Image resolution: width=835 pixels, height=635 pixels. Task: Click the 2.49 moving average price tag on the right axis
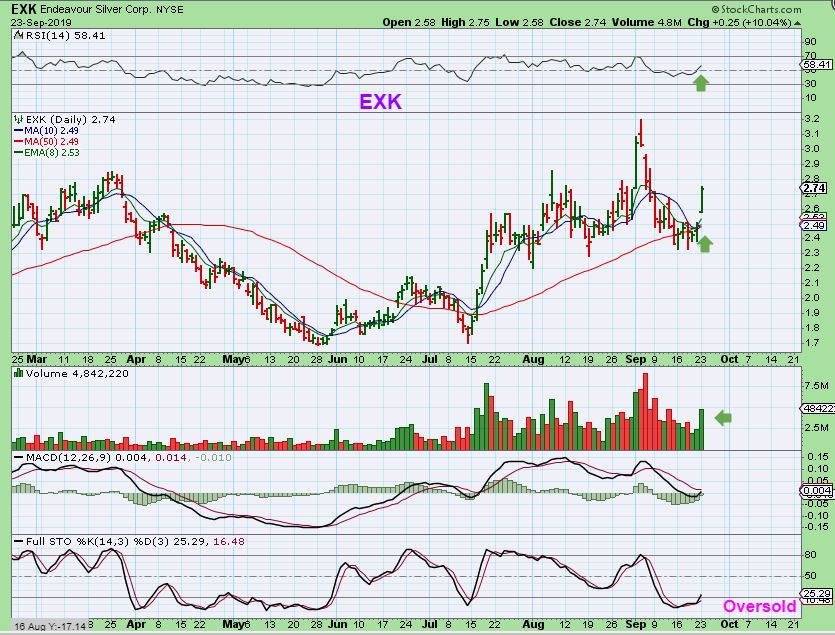[x=815, y=225]
